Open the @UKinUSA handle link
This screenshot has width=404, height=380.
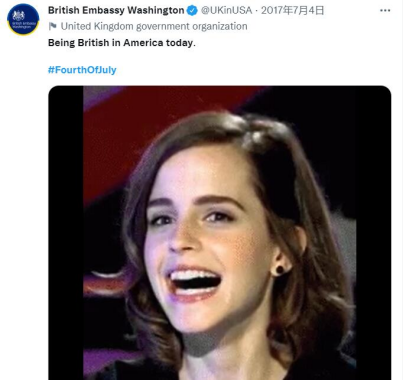point(226,10)
